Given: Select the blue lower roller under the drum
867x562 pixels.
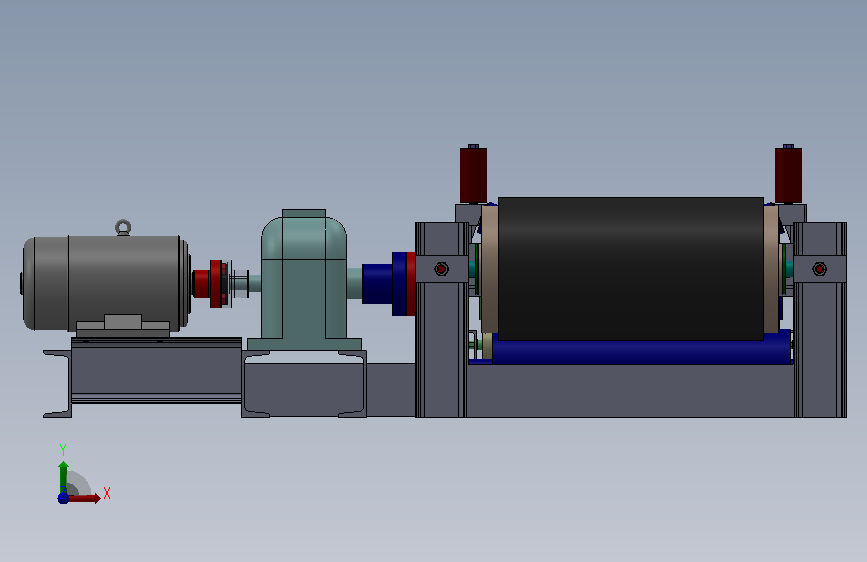Looking at the screenshot, I should (x=641, y=352).
